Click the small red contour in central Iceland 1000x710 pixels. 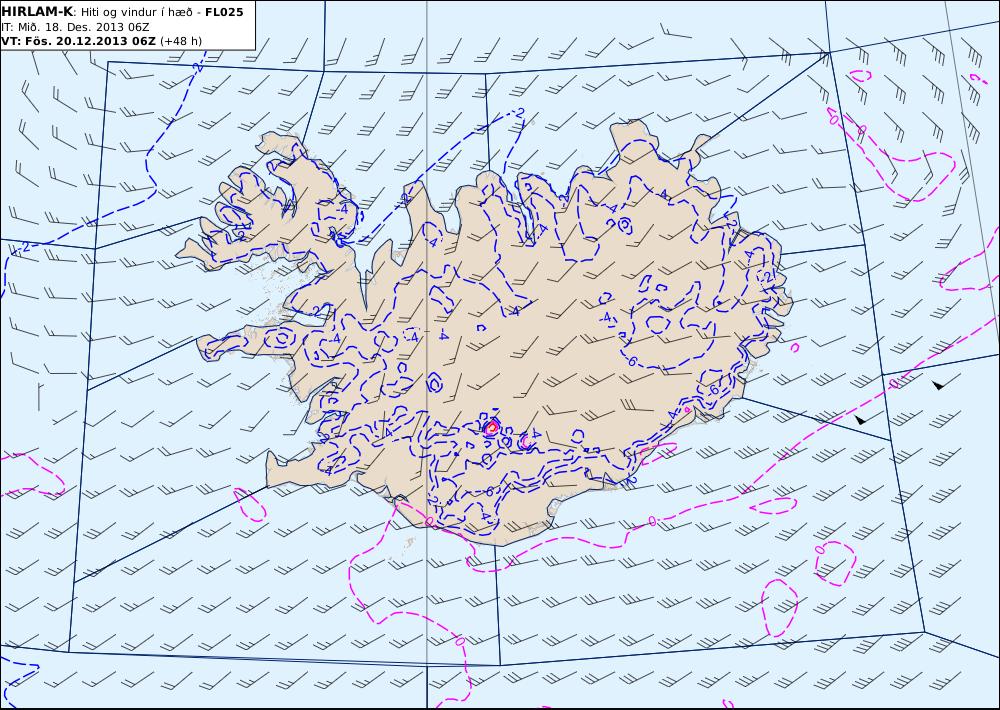click(x=491, y=427)
